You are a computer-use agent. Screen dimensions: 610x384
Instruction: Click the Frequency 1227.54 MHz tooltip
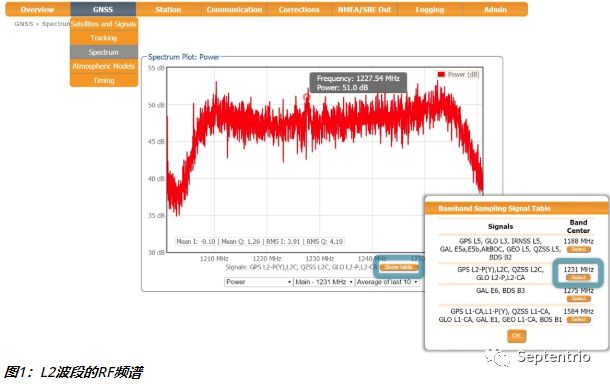point(358,83)
